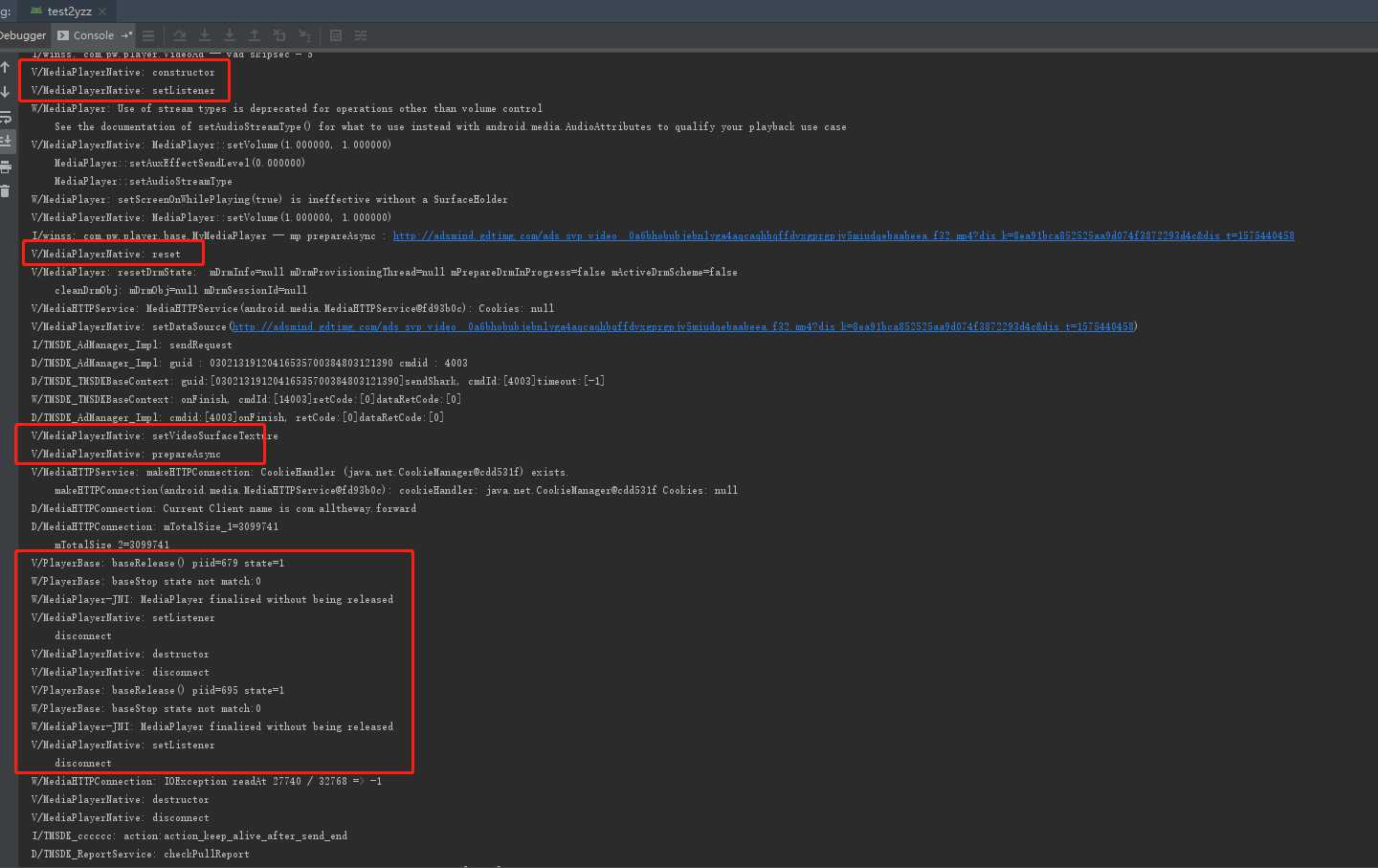Click 'makeHTTPConnection: CookieHandler' exists line
The image size is (1378, 868).
(299, 472)
